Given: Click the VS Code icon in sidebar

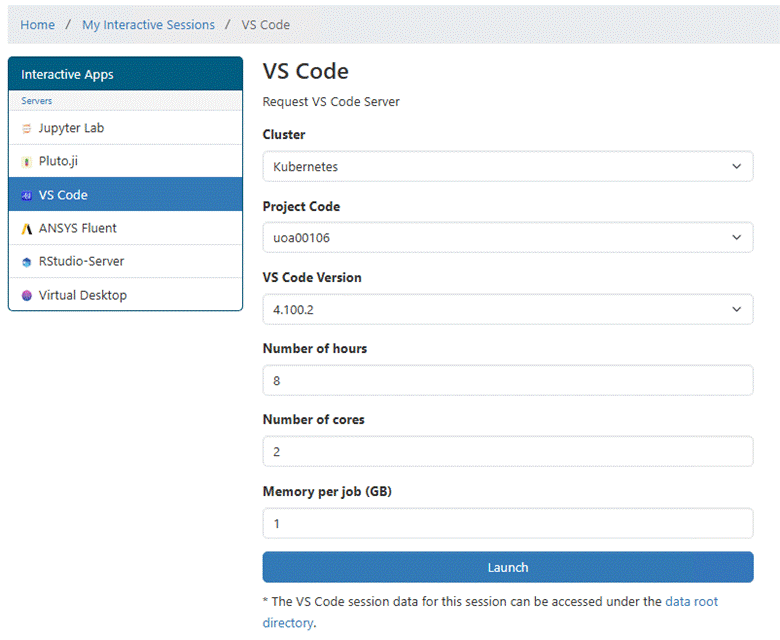Looking at the screenshot, I should (x=27, y=195).
